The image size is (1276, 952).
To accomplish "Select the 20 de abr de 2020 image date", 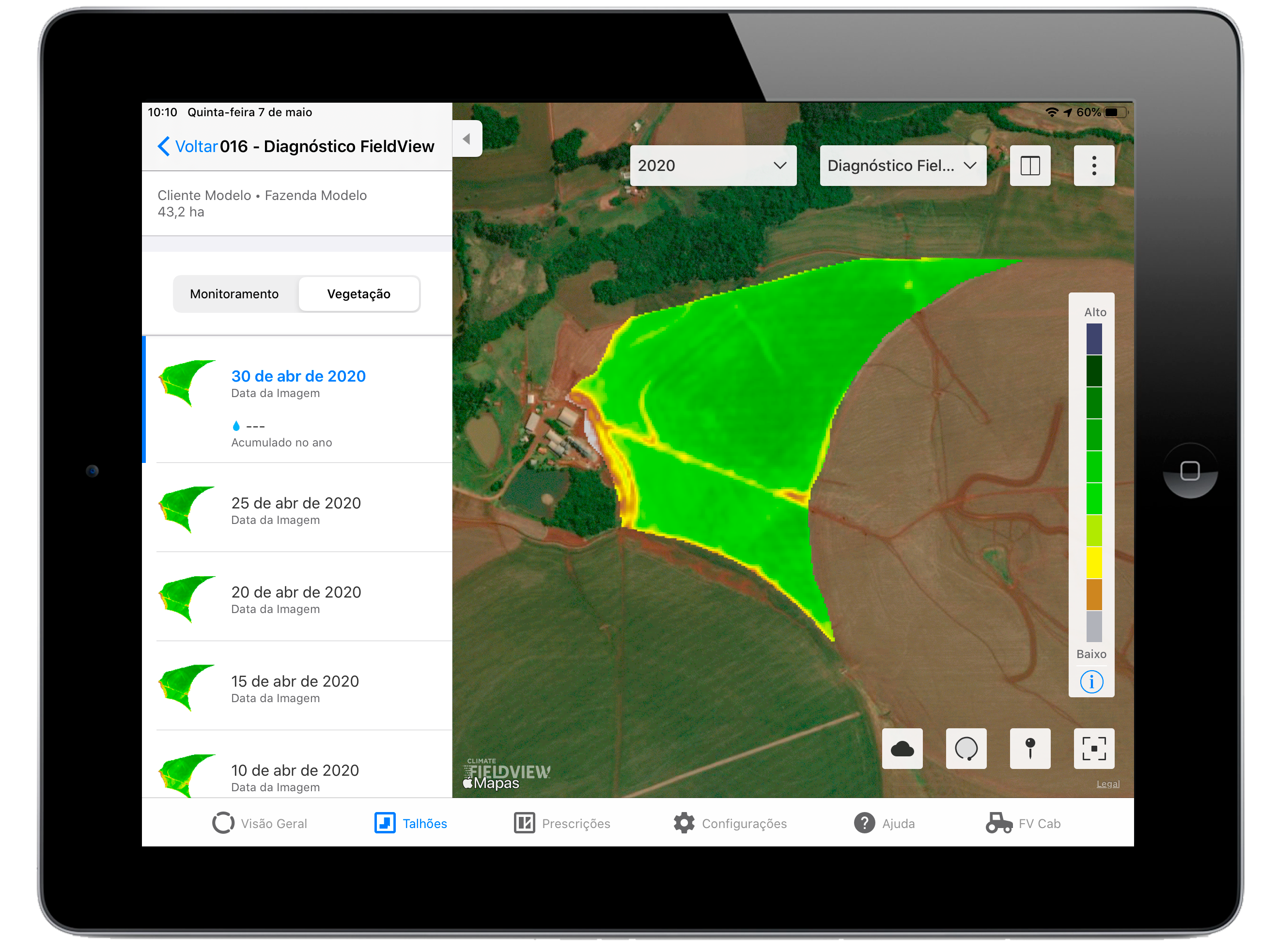I will (x=298, y=597).
